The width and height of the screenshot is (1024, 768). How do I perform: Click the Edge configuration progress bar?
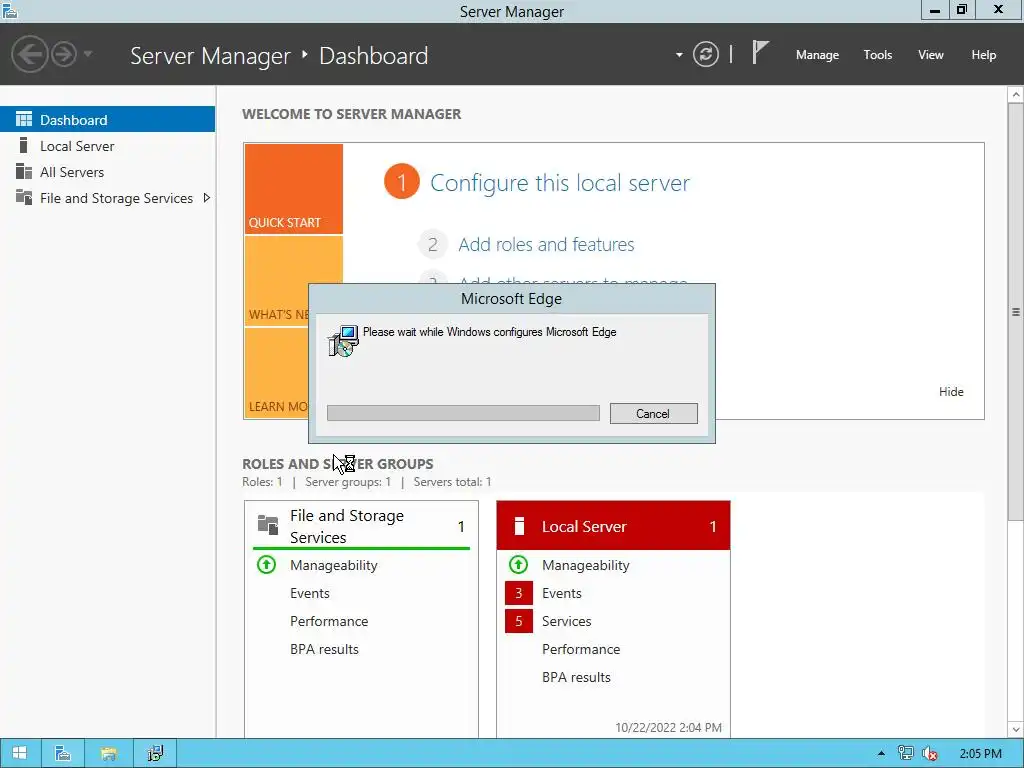pyautogui.click(x=463, y=413)
